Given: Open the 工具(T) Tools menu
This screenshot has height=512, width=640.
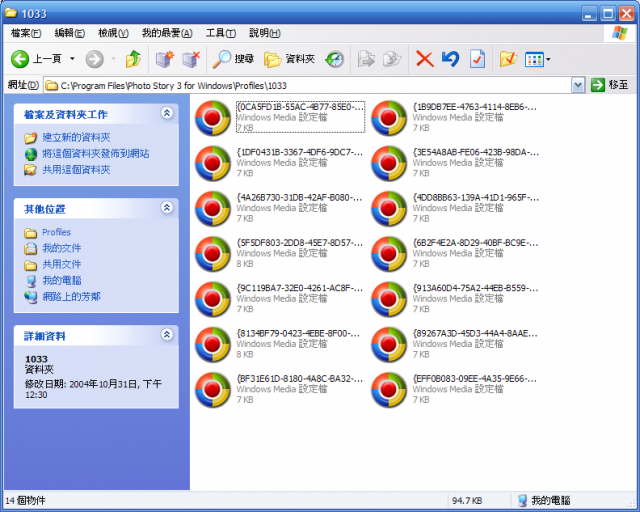Looking at the screenshot, I should 220,33.
